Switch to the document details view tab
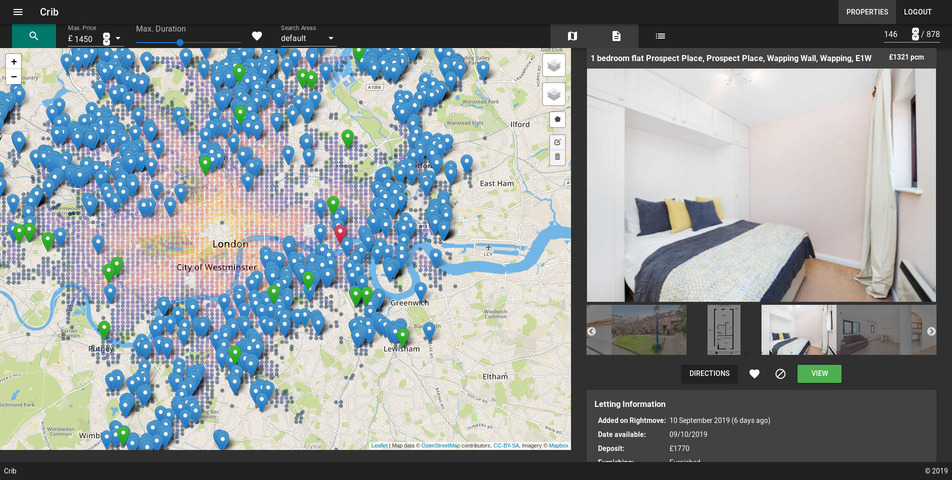952x480 pixels. 616,36
